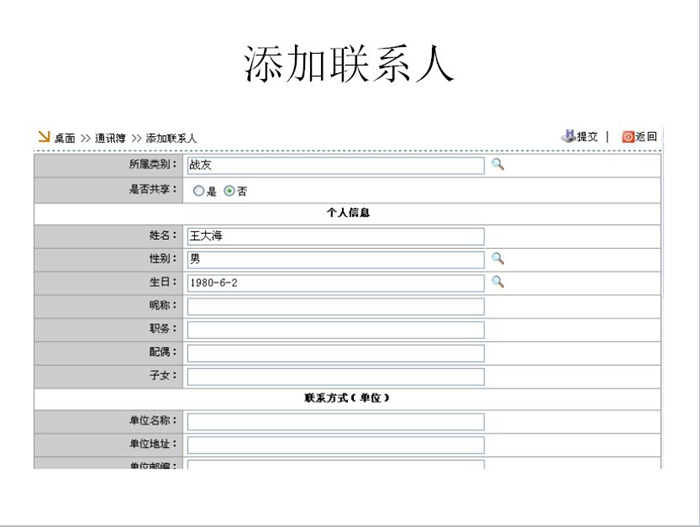
Task: Open category lookup magnifier beside 所属类别
Action: coord(498,164)
